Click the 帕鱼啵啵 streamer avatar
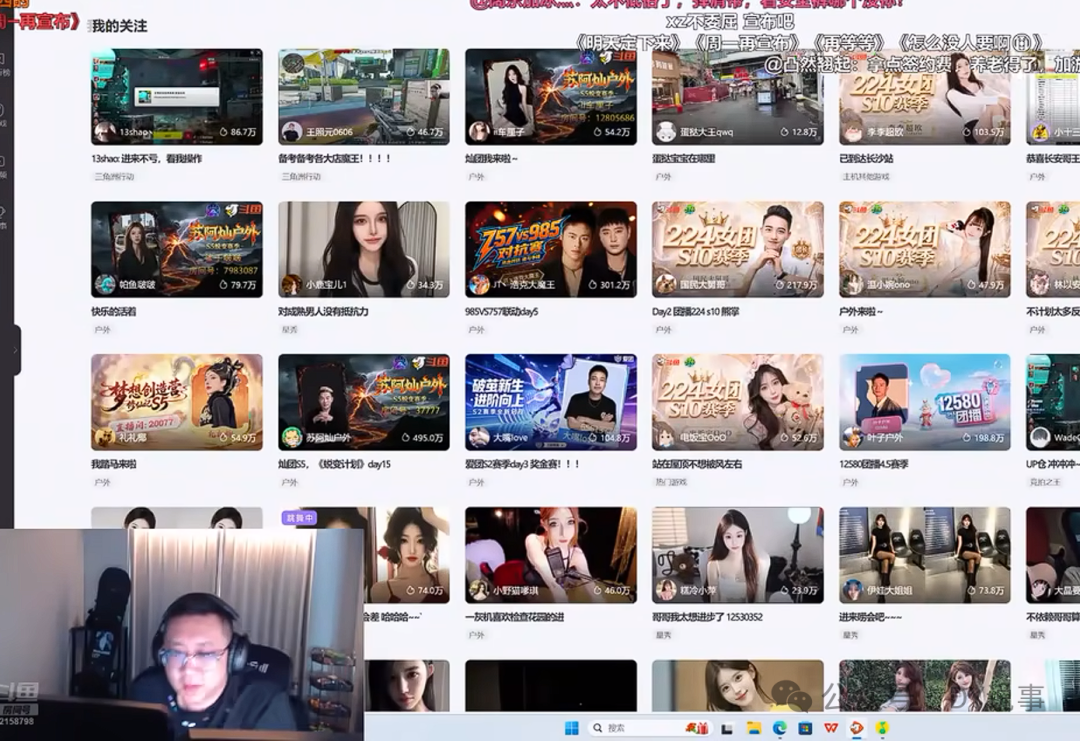1080x741 pixels. (105, 284)
